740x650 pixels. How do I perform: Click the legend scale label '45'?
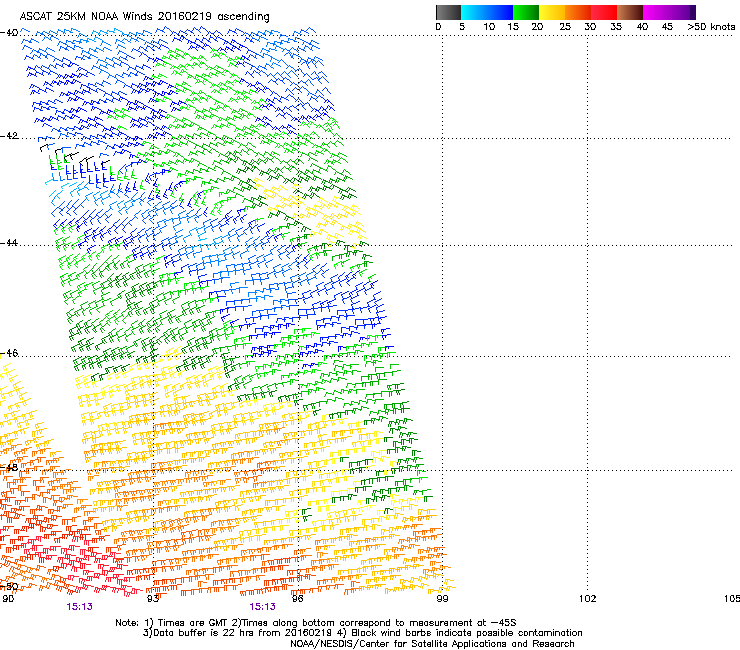(667, 27)
